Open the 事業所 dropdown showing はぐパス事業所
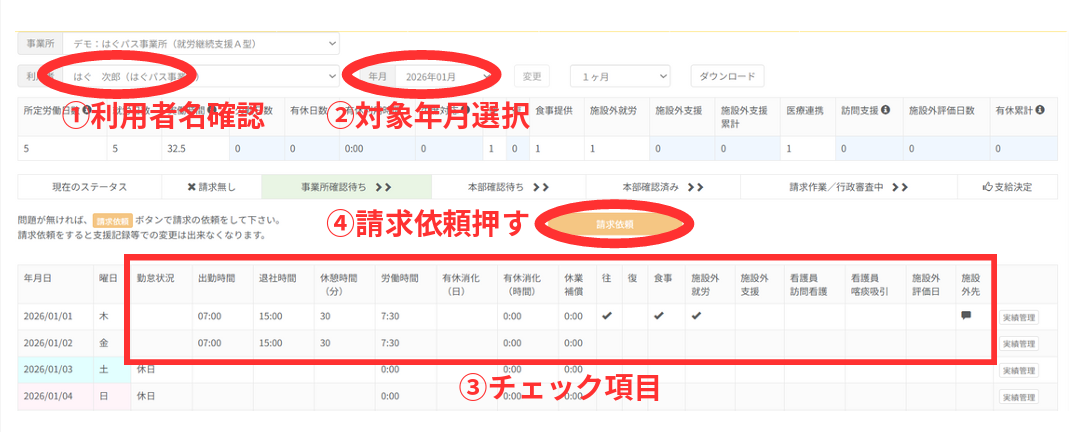Image resolution: width=1075 pixels, height=432 pixels. [200, 43]
